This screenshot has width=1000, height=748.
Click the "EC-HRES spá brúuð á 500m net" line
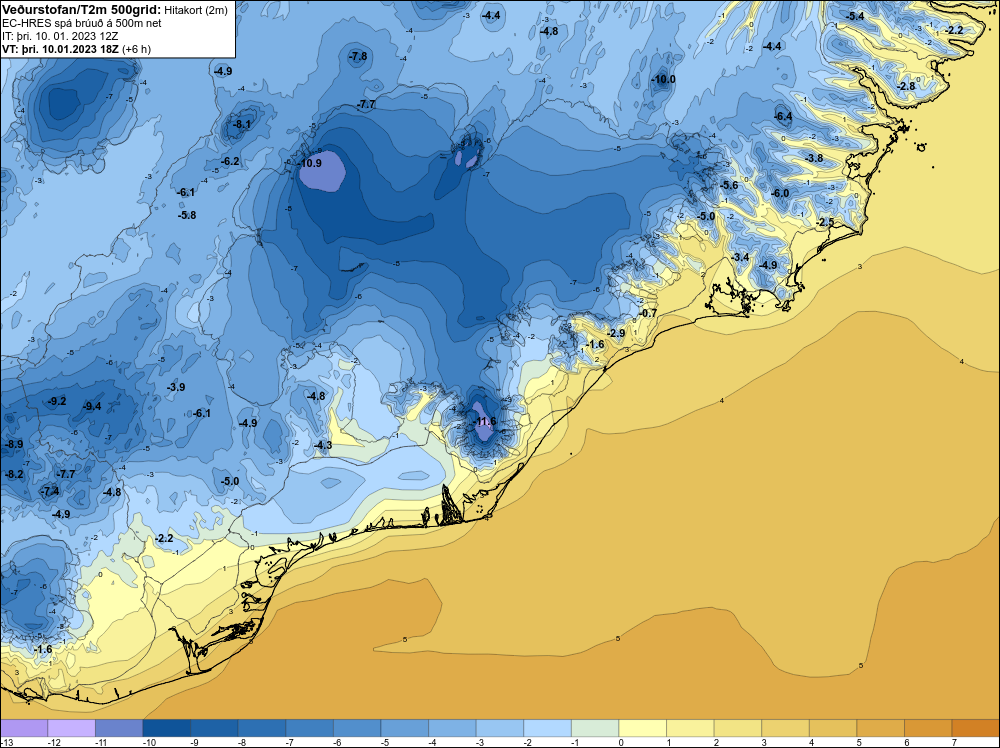(x=81, y=23)
